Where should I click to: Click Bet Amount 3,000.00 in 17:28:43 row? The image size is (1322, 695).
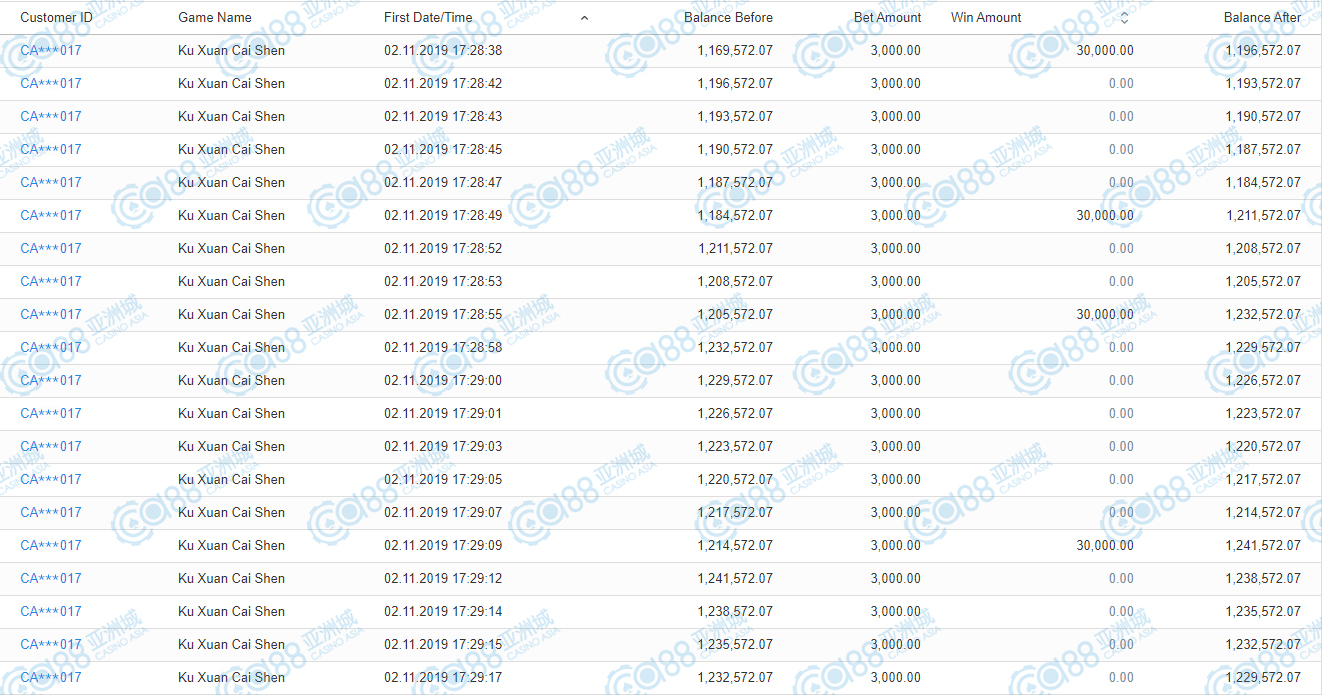[896, 116]
